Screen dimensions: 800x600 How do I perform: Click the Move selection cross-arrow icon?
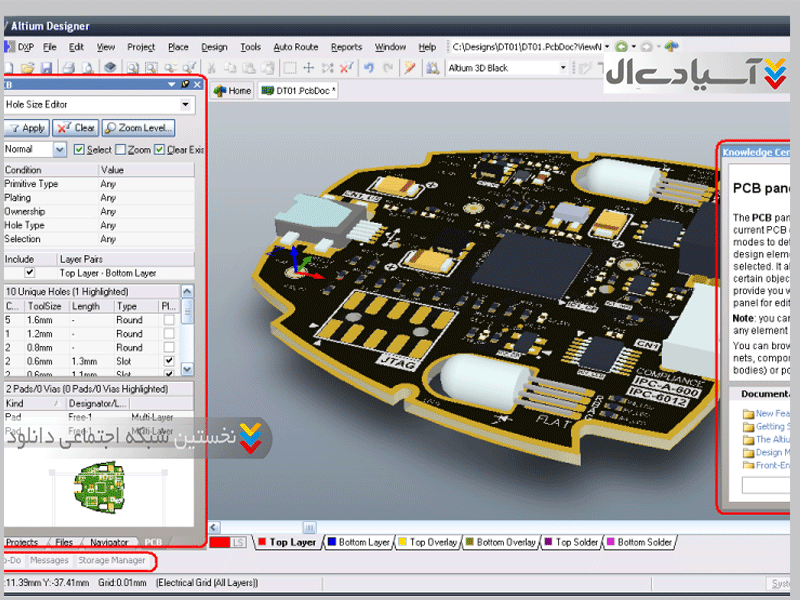309,68
